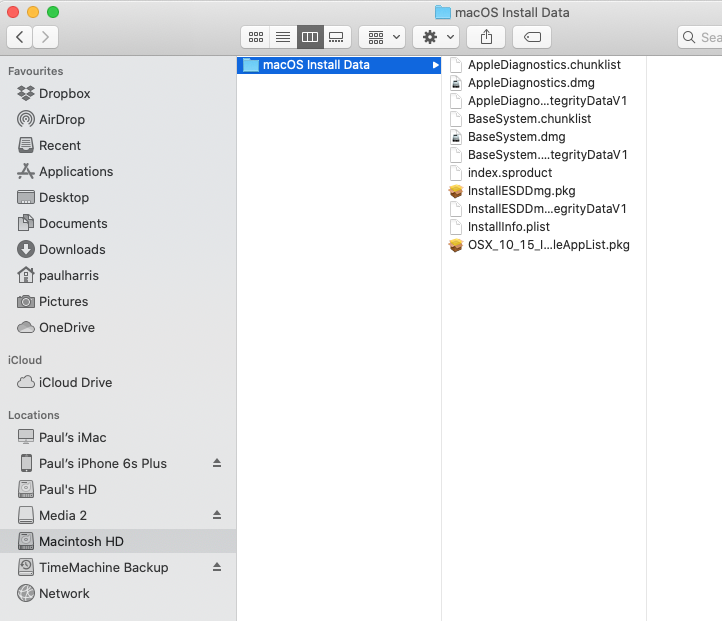The width and height of the screenshot is (722, 621).
Task: Zoom window with green button
Action: [53, 12]
